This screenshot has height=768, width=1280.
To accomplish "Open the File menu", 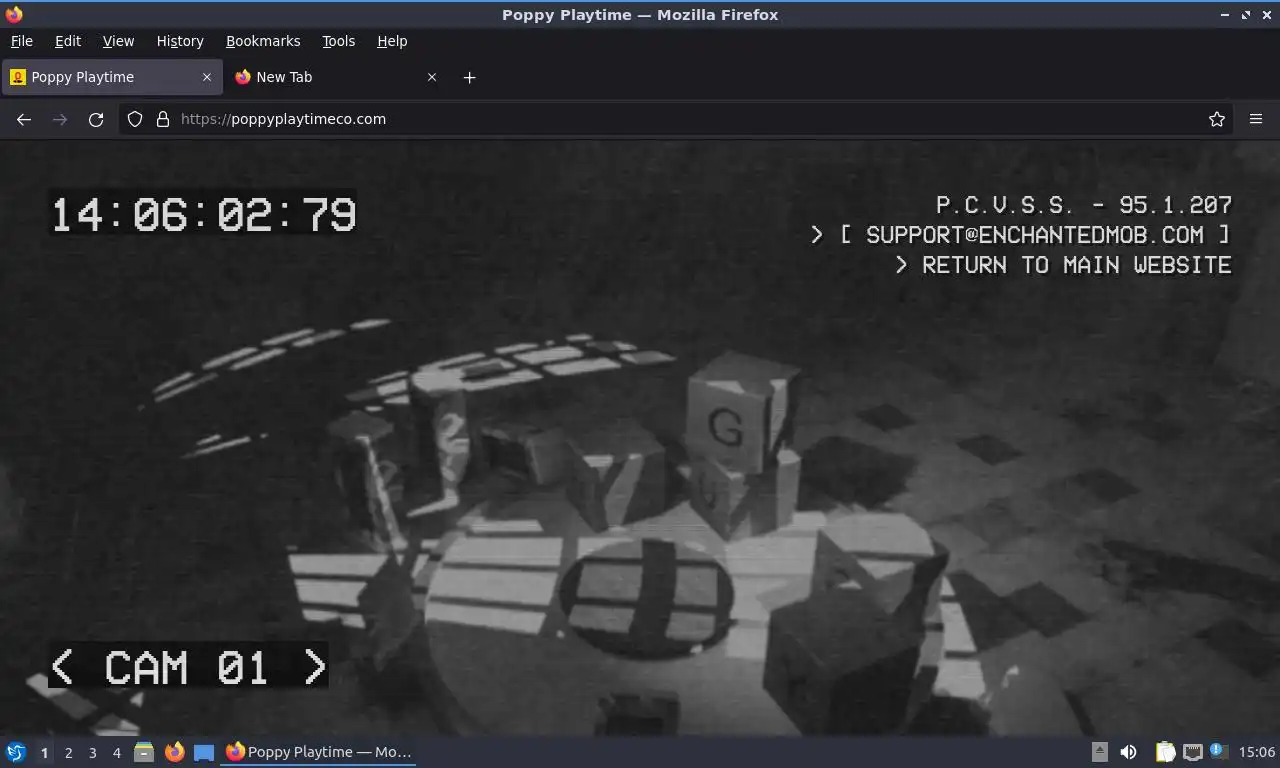I will 21,41.
